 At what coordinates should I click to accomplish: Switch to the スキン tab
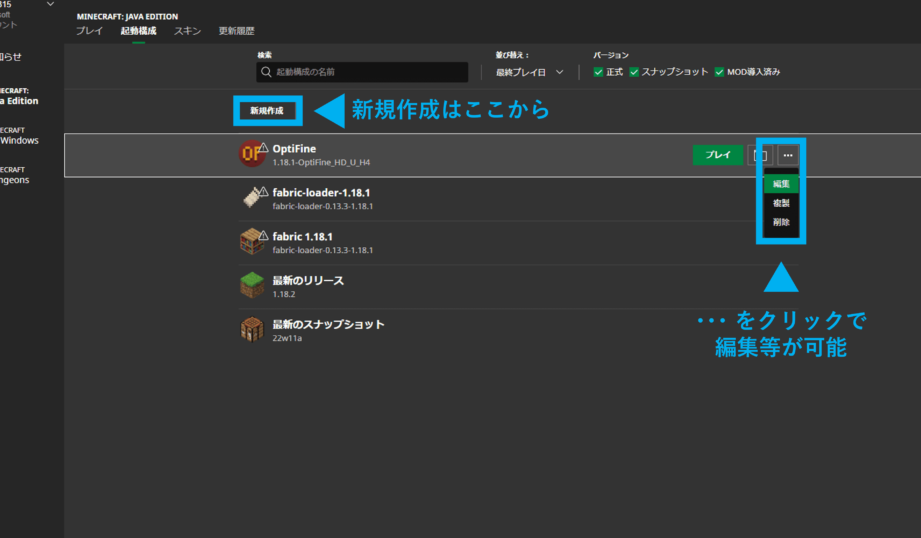click(x=187, y=31)
